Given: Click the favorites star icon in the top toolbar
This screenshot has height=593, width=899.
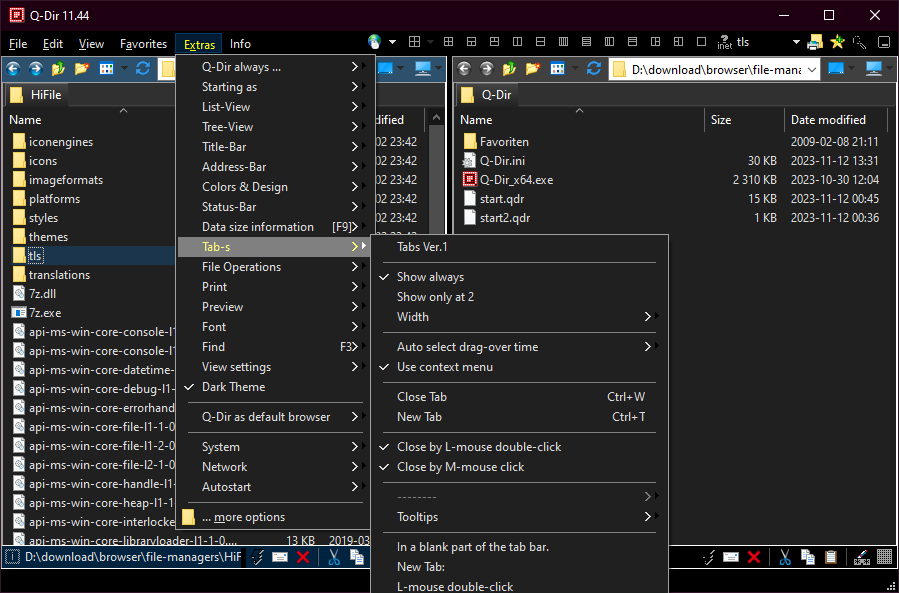Looking at the screenshot, I should [837, 43].
